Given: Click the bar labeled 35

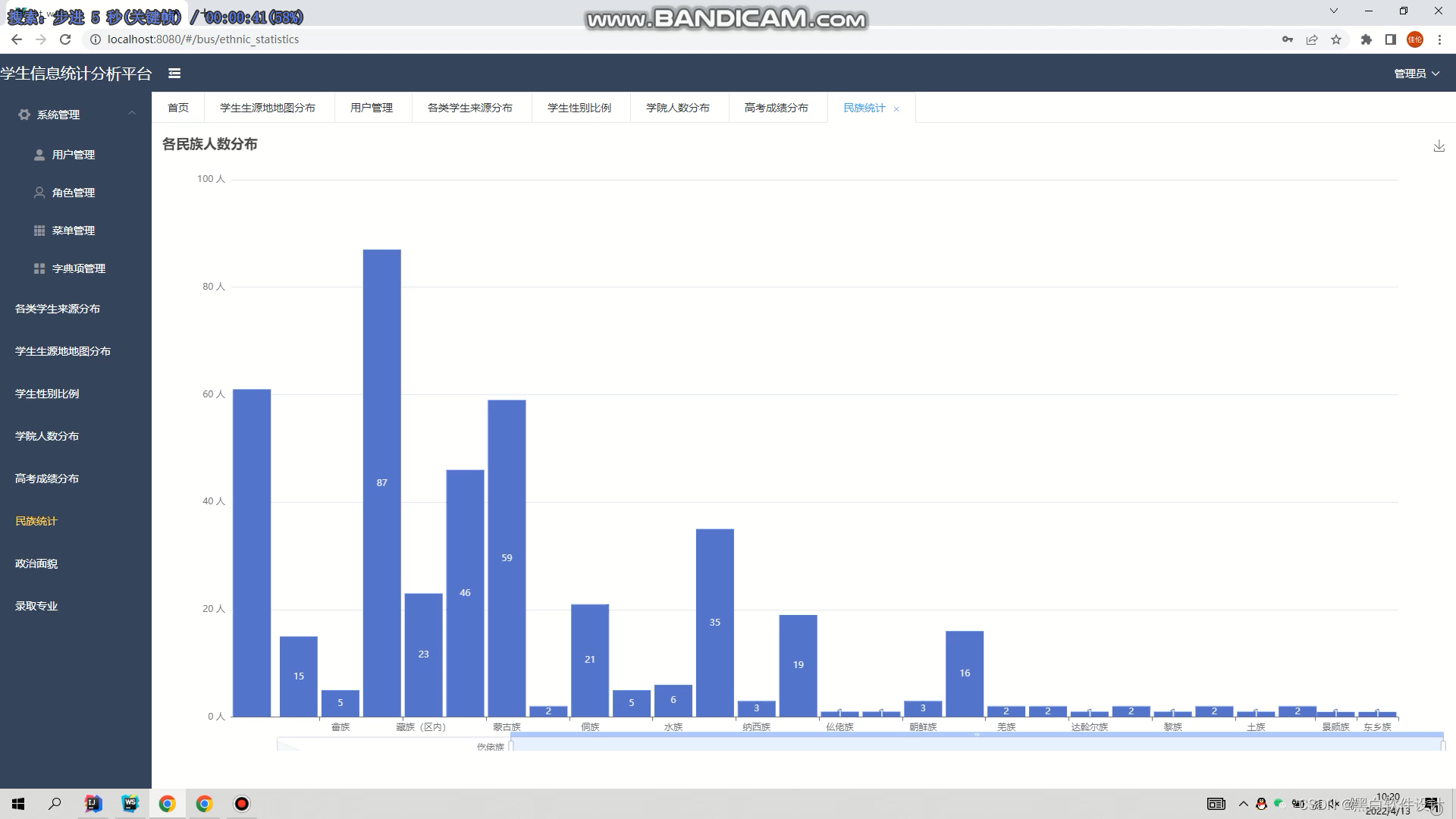Looking at the screenshot, I should pos(715,623).
